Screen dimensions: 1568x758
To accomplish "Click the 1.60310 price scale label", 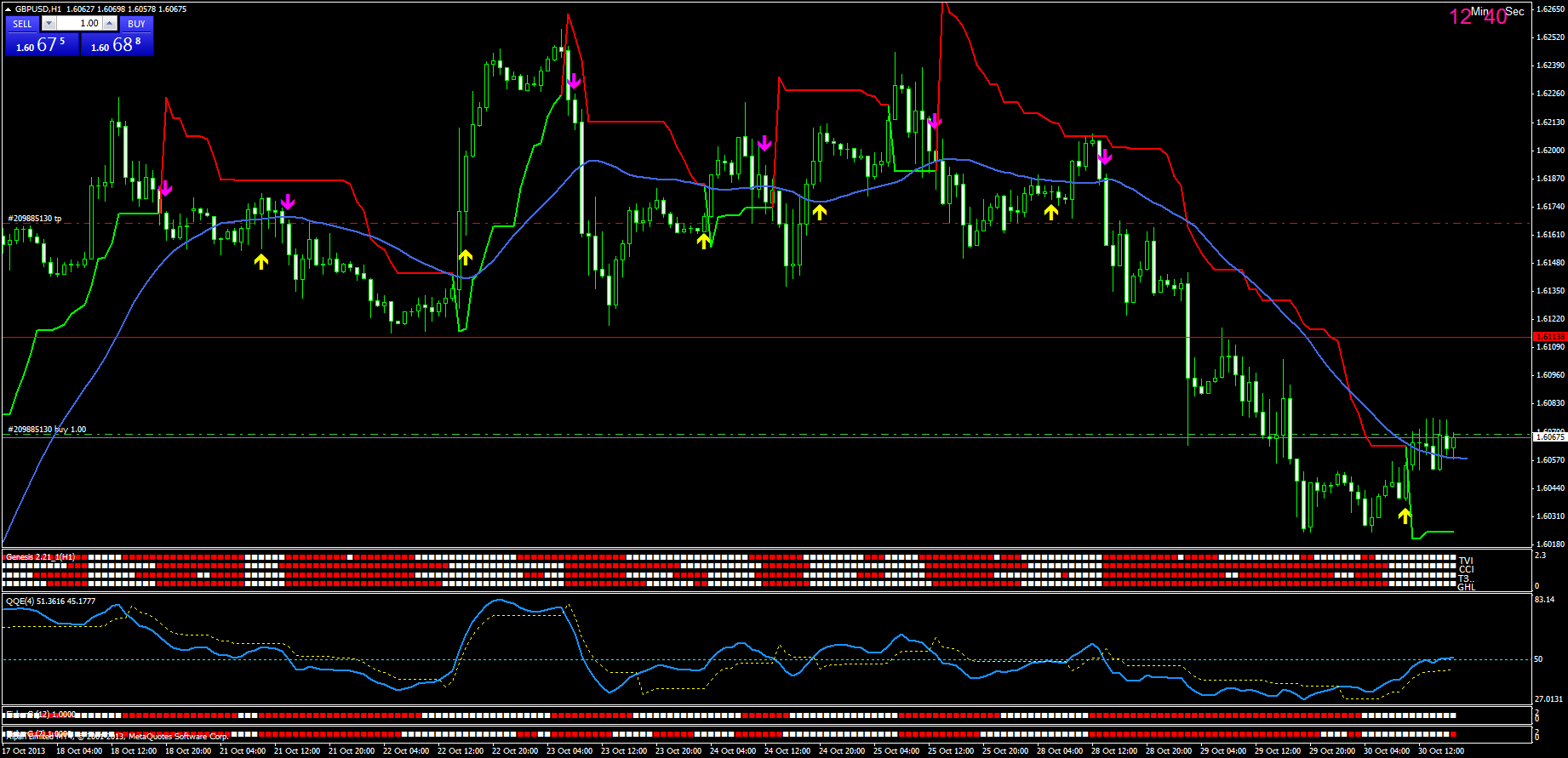I will (1550, 516).
